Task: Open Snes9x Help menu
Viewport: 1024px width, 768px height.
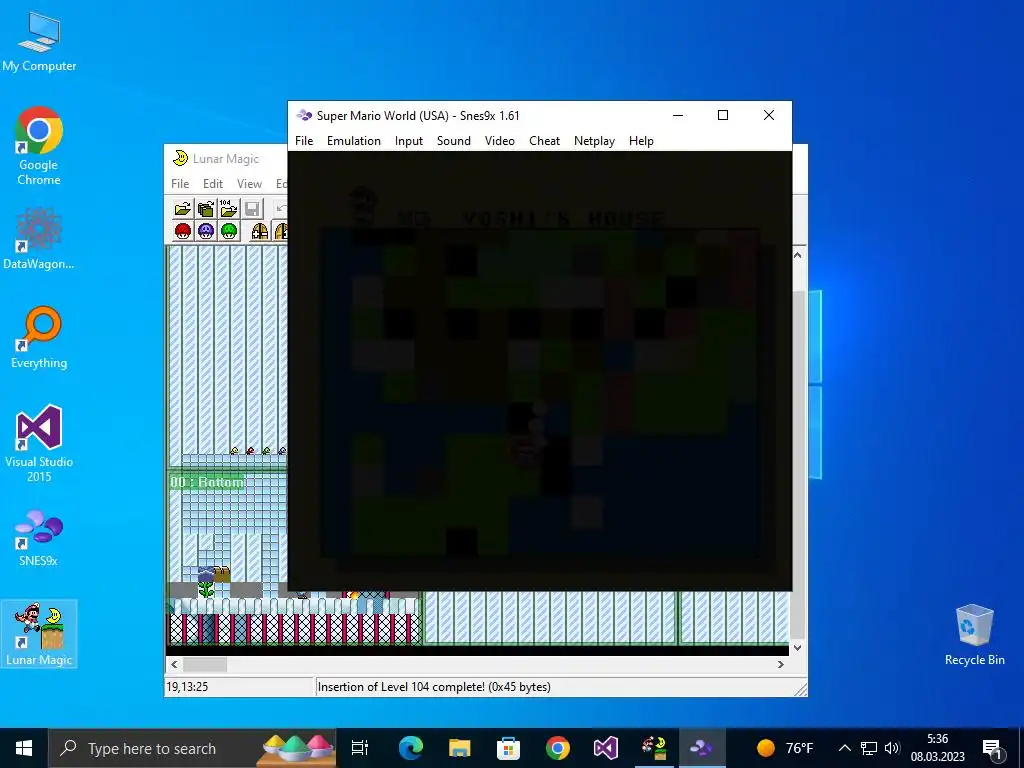Action: (x=641, y=141)
